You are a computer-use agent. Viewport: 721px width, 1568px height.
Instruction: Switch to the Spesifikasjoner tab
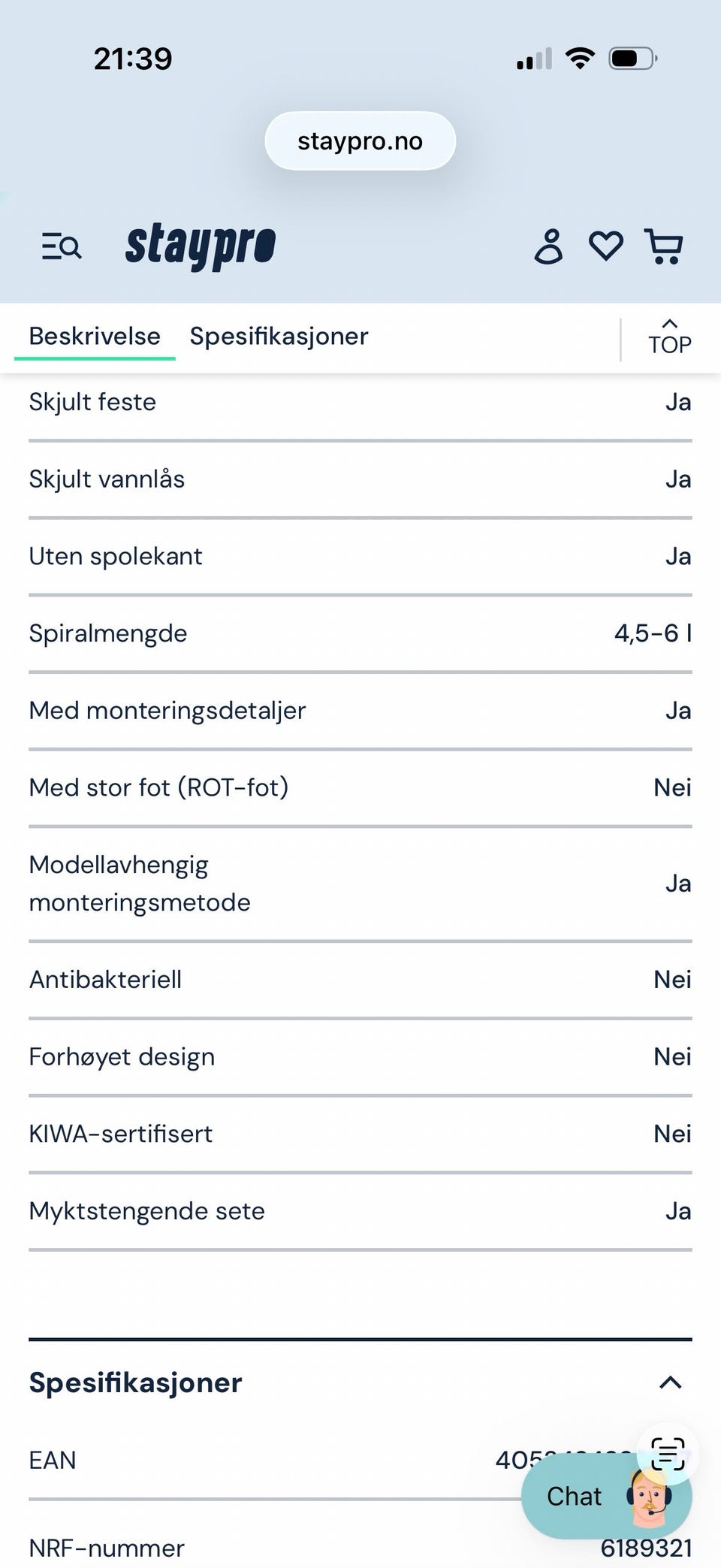point(279,337)
